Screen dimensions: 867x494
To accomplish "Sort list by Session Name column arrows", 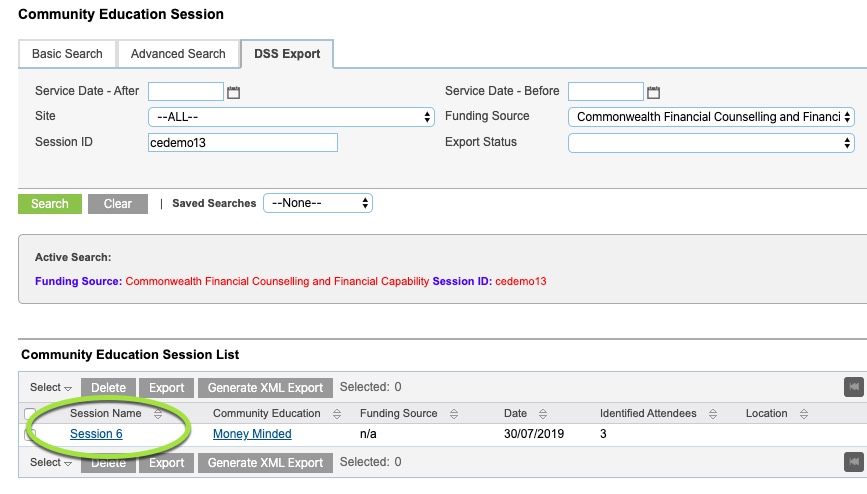I will coord(158,414).
